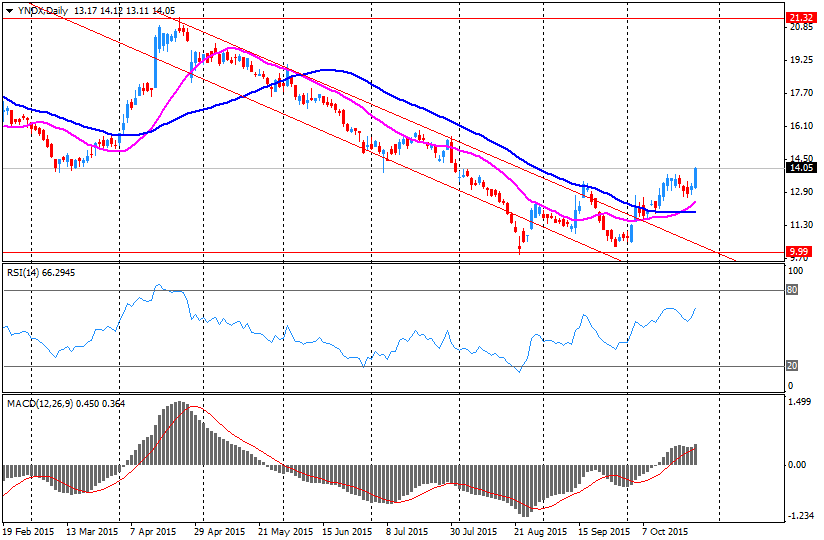
Task: Click the red 21.32 resistance price label
Action: (x=801, y=18)
